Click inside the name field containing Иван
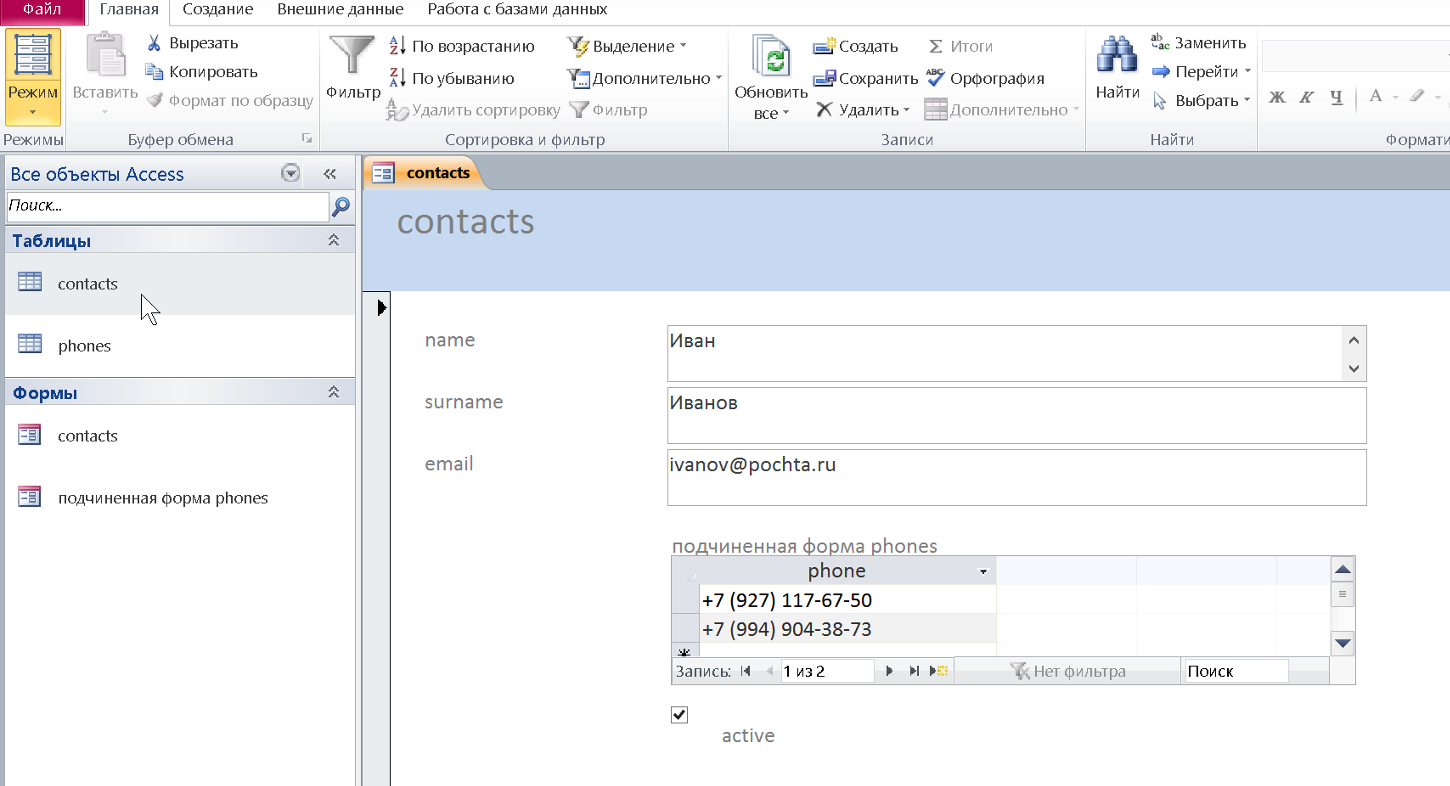The height and width of the screenshot is (786, 1450). point(1004,353)
